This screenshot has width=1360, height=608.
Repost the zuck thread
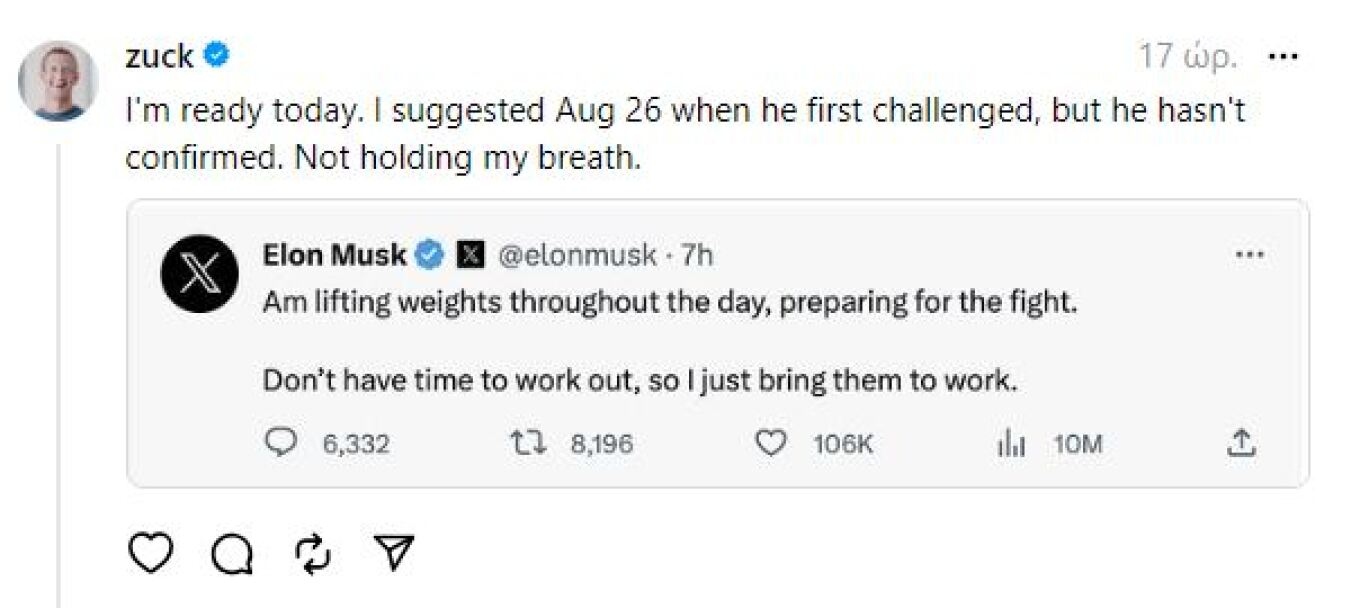tap(313, 554)
